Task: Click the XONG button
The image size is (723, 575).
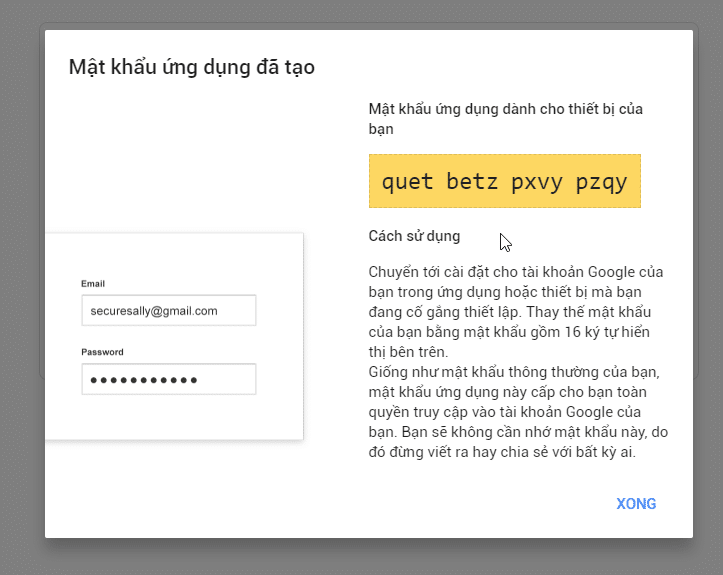Action: pos(636,504)
